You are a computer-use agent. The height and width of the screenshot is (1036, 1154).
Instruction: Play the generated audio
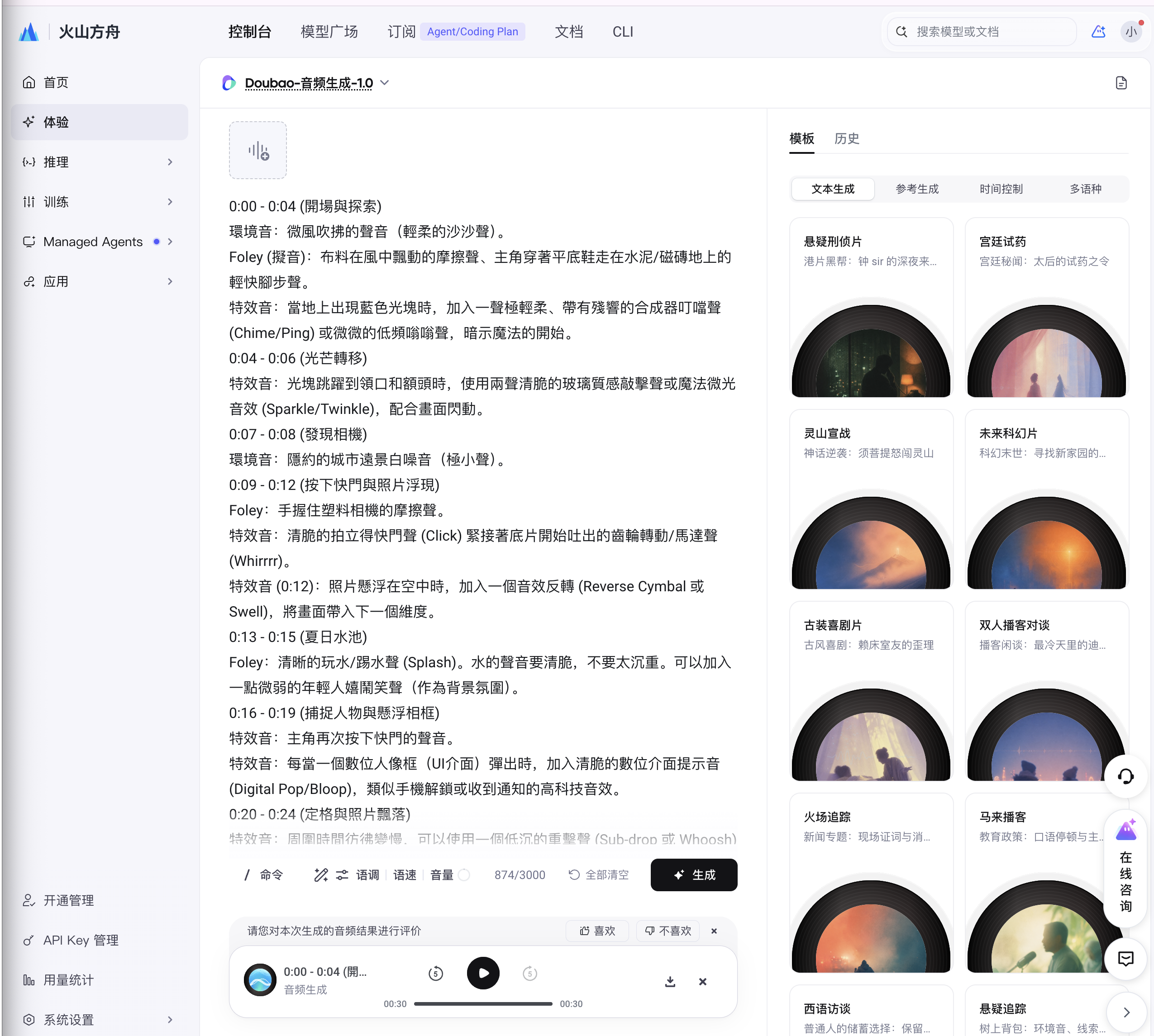point(483,974)
